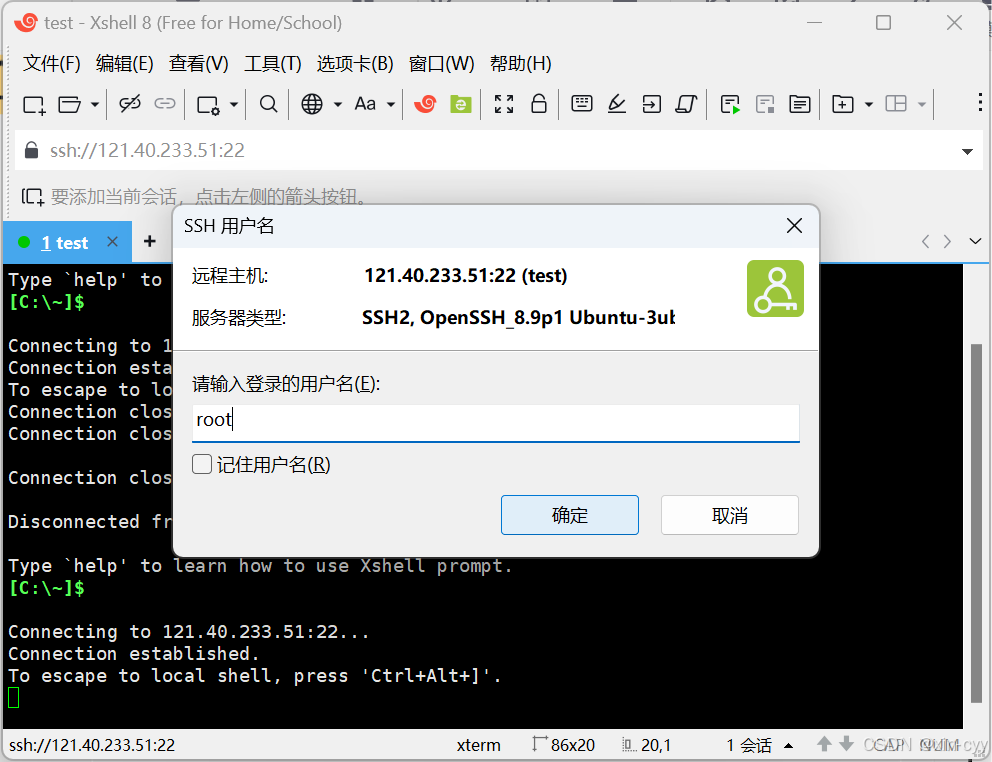Click the terminal vertical scrollbar

(x=976, y=522)
